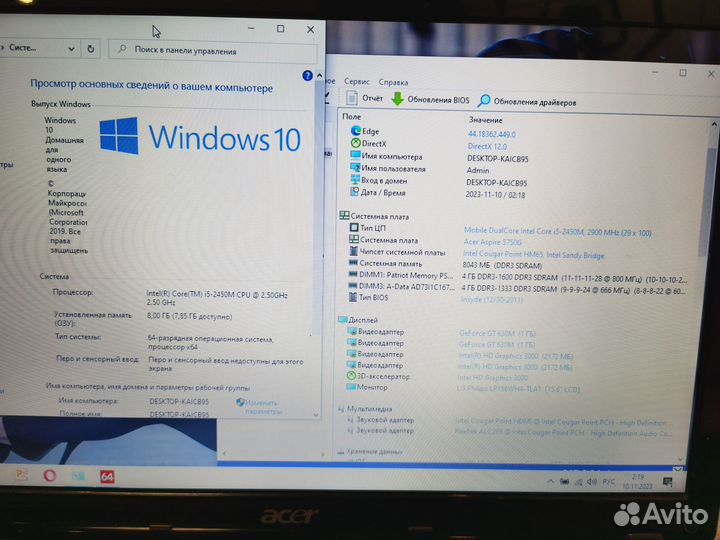Viewport: 720px width, 540px height.
Task: Click the Тип BIOS row icon
Action: pyautogui.click(x=353, y=297)
